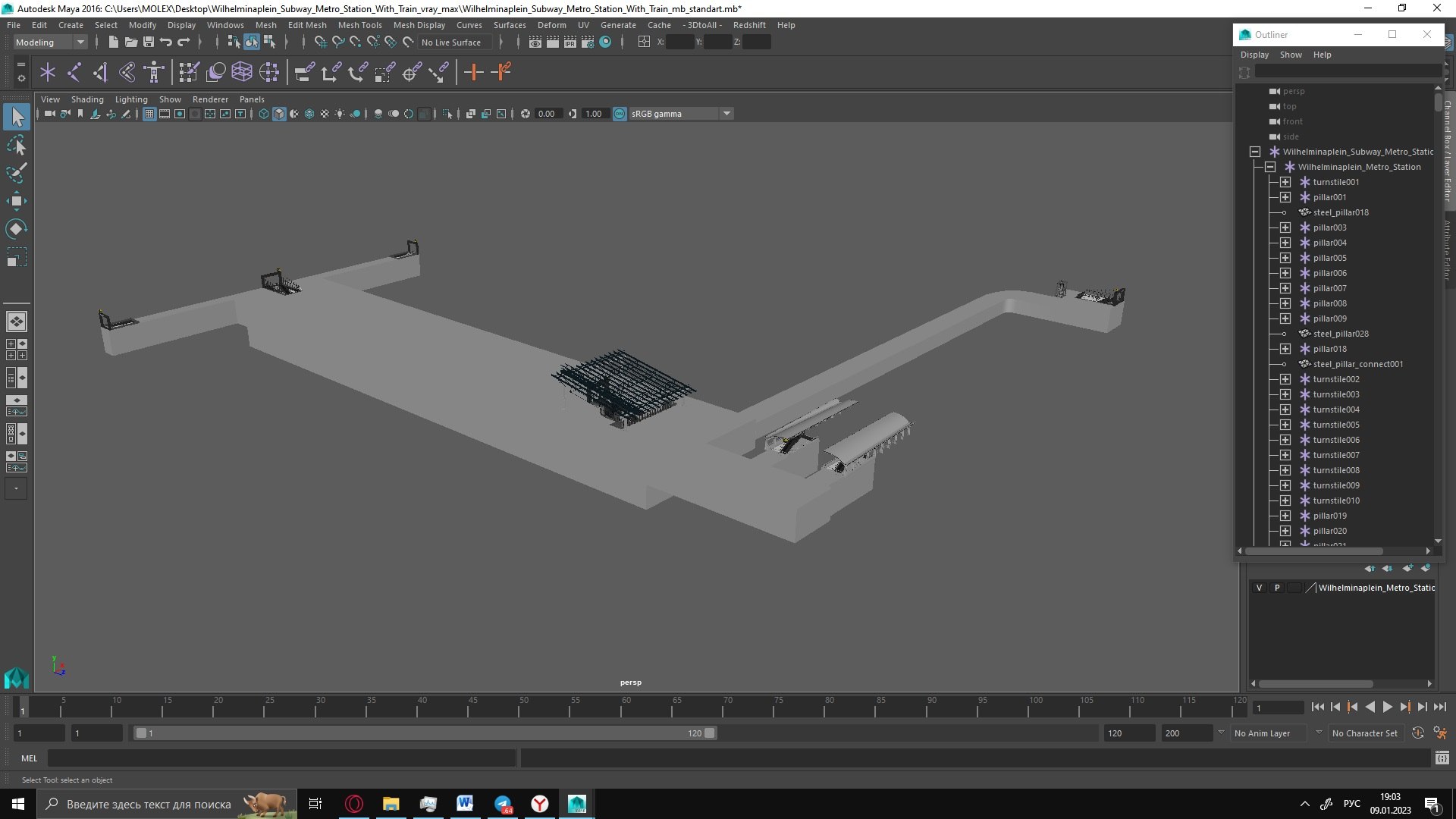Image resolution: width=1456 pixels, height=819 pixels.
Task: Go to start of playback range
Action: click(1318, 707)
